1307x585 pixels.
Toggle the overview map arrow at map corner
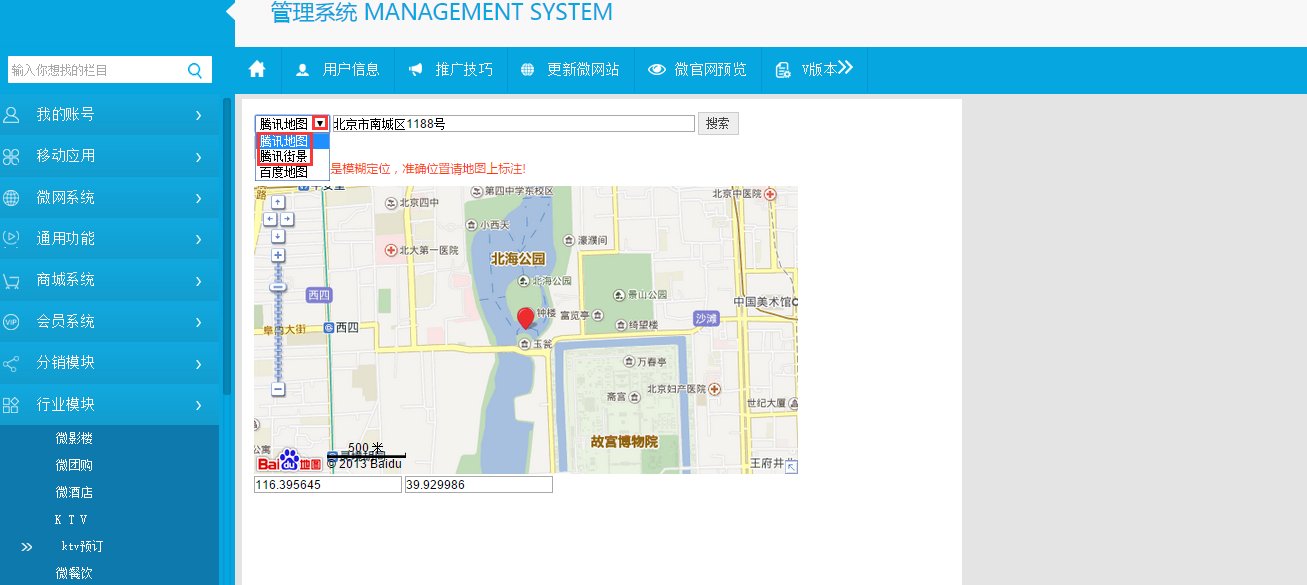click(791, 467)
